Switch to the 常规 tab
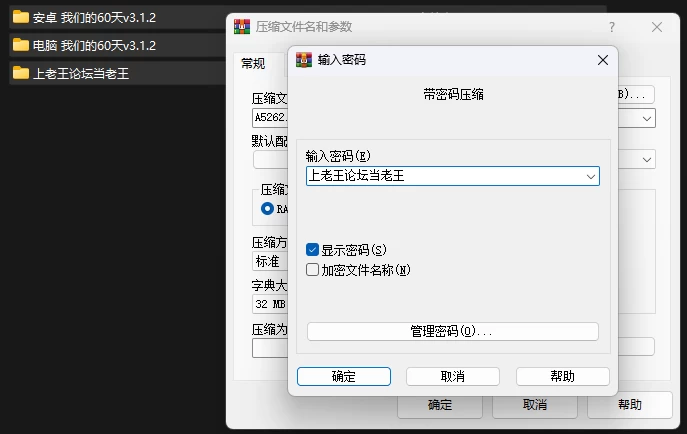The image size is (687, 434). tap(253, 64)
